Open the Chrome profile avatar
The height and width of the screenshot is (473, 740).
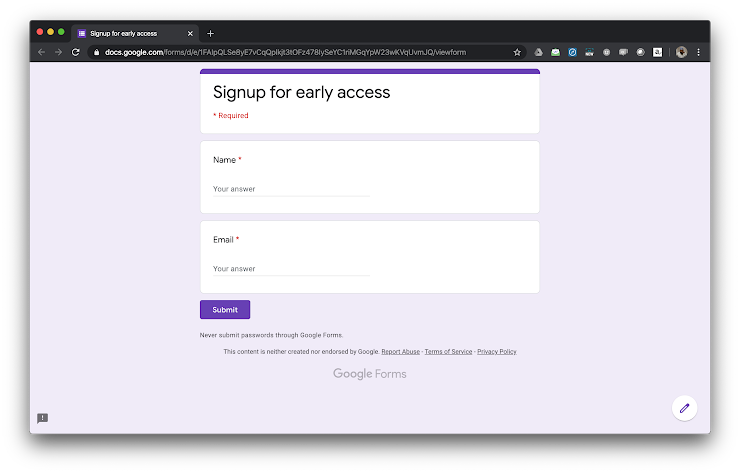pyautogui.click(x=681, y=52)
